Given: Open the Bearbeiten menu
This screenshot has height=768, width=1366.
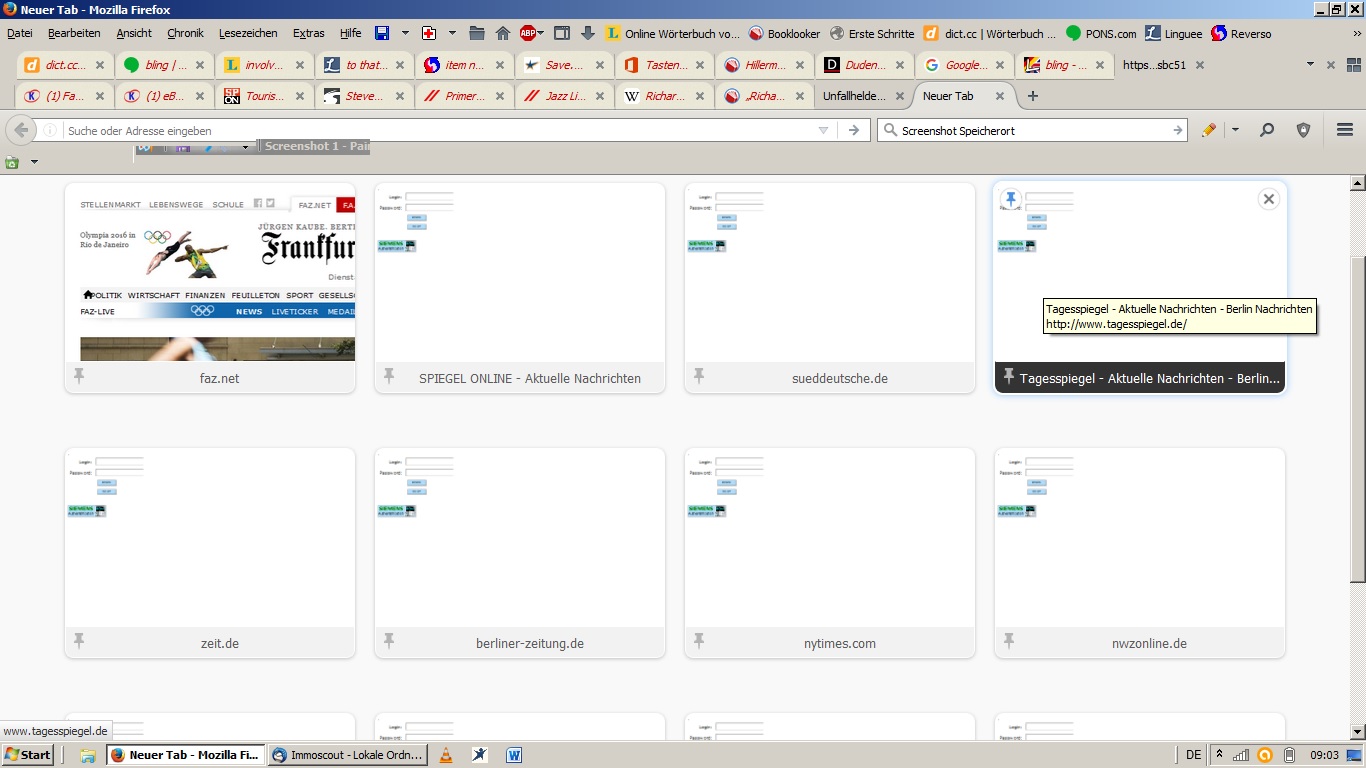Looking at the screenshot, I should pyautogui.click(x=74, y=33).
